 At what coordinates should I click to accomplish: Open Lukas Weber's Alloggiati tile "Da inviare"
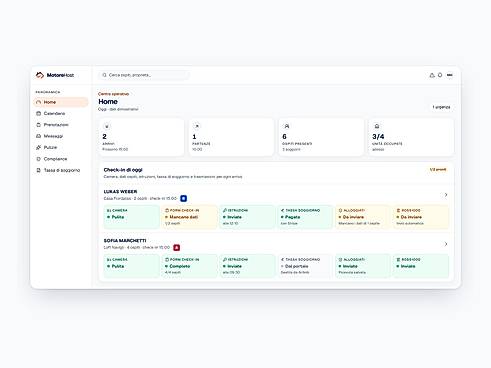click(363, 217)
